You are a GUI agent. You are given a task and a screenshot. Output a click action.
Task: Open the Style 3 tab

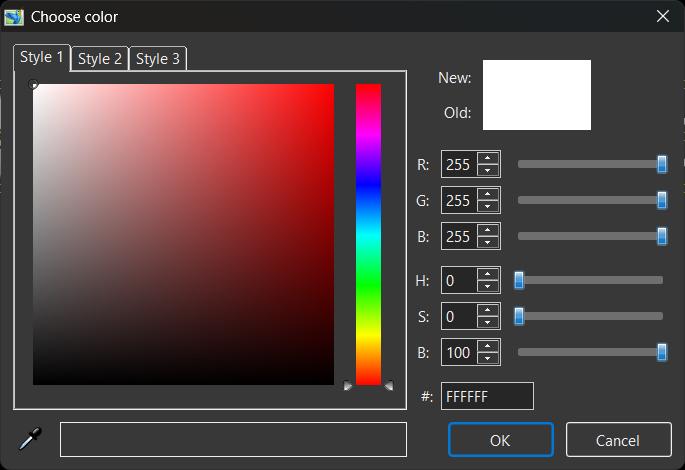coord(158,59)
